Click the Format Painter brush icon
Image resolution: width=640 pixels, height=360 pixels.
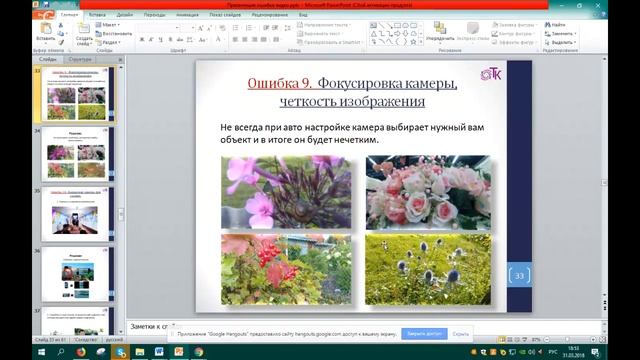(x=61, y=42)
